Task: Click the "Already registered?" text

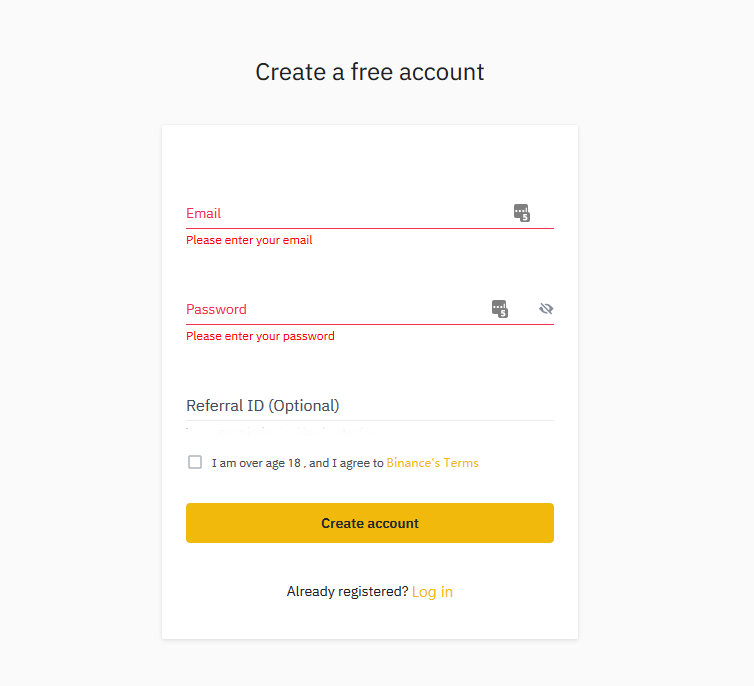Action: (347, 591)
